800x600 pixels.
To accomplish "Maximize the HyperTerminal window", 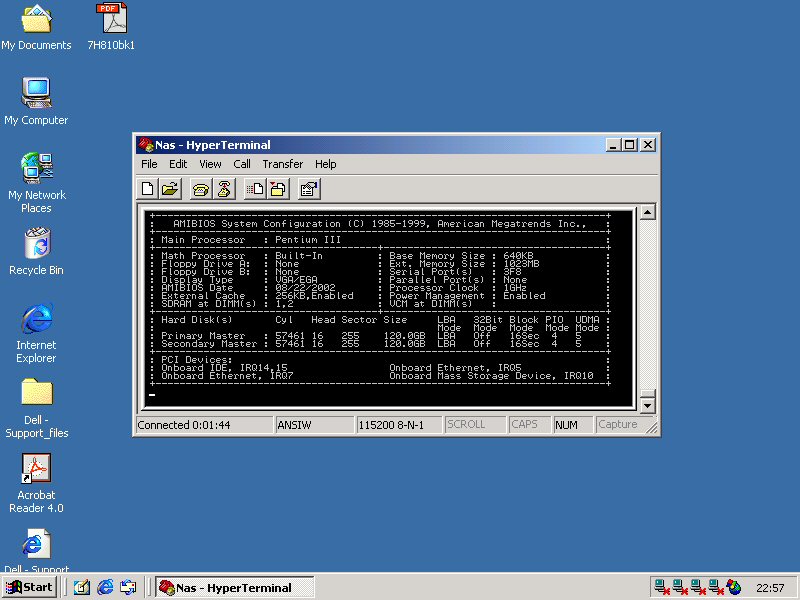I will (x=630, y=145).
